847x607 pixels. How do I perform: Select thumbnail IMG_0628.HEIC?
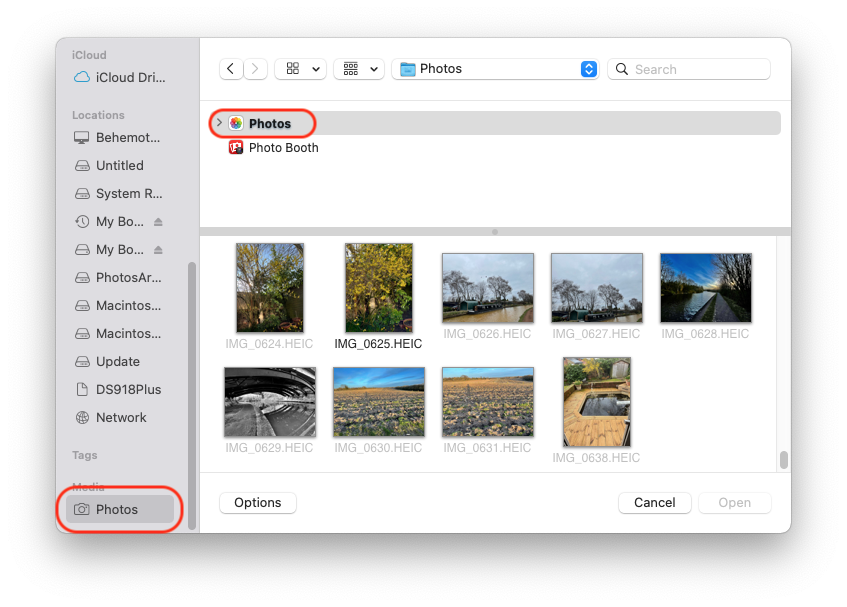tap(705, 288)
